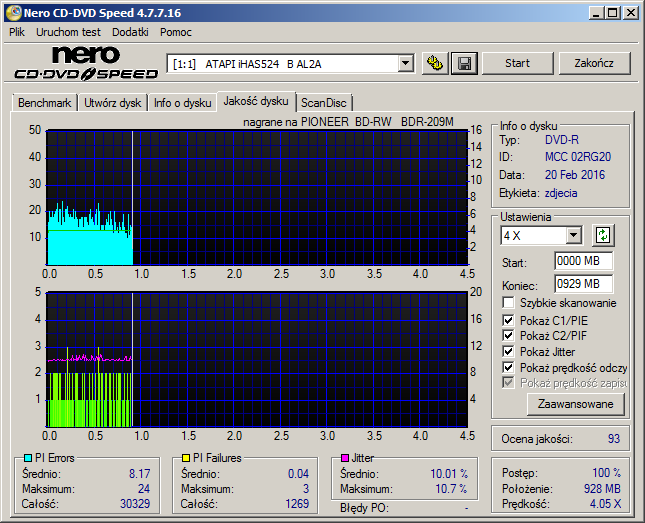This screenshot has width=645, height=523.
Task: Click the date value 20 Feb 2016
Action: [575, 175]
